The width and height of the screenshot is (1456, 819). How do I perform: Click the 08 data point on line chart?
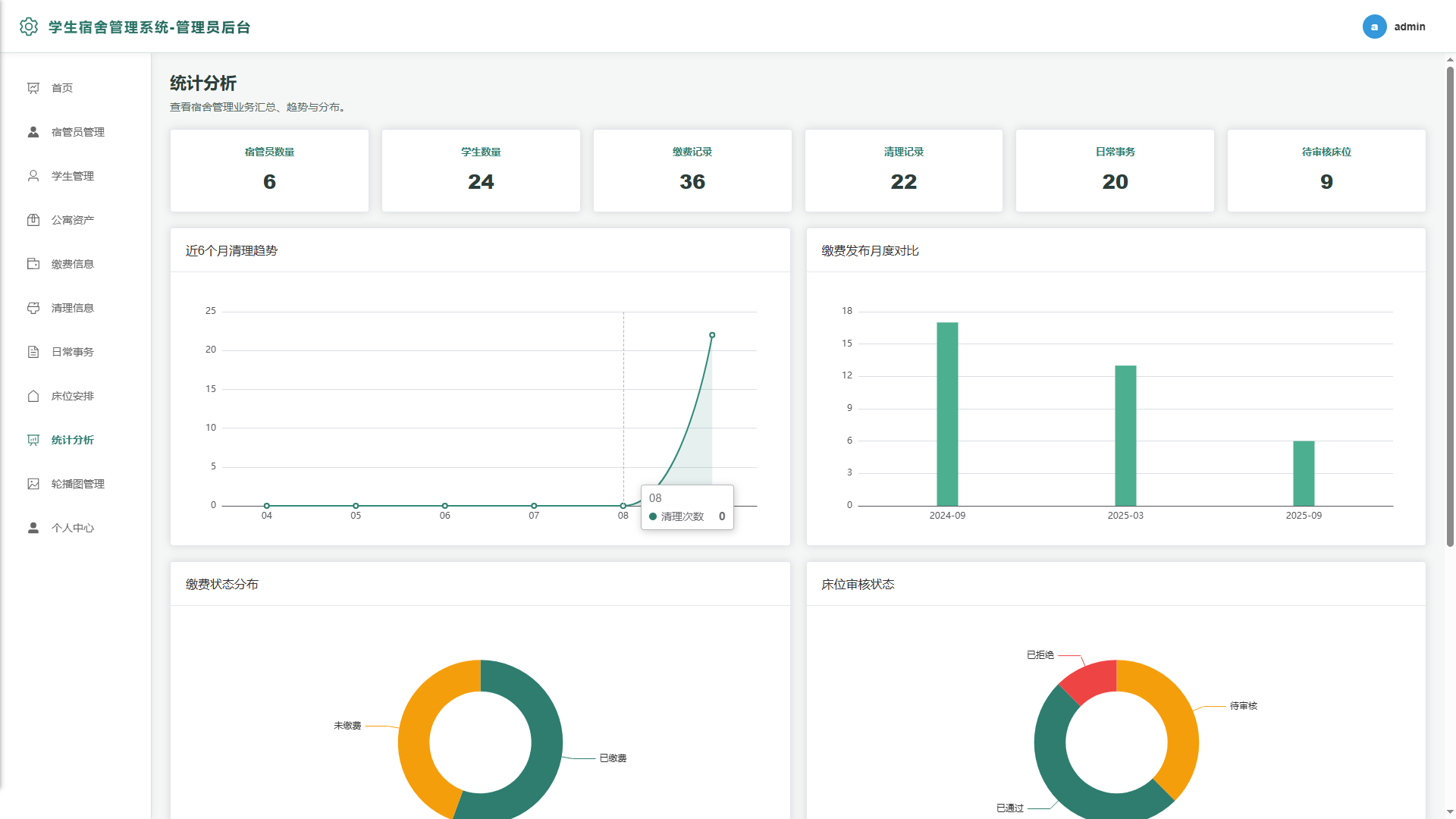point(623,506)
